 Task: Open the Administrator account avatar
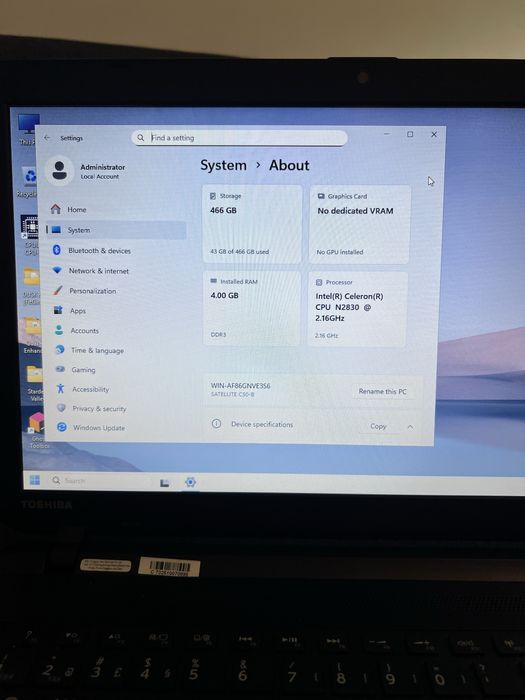[59, 171]
